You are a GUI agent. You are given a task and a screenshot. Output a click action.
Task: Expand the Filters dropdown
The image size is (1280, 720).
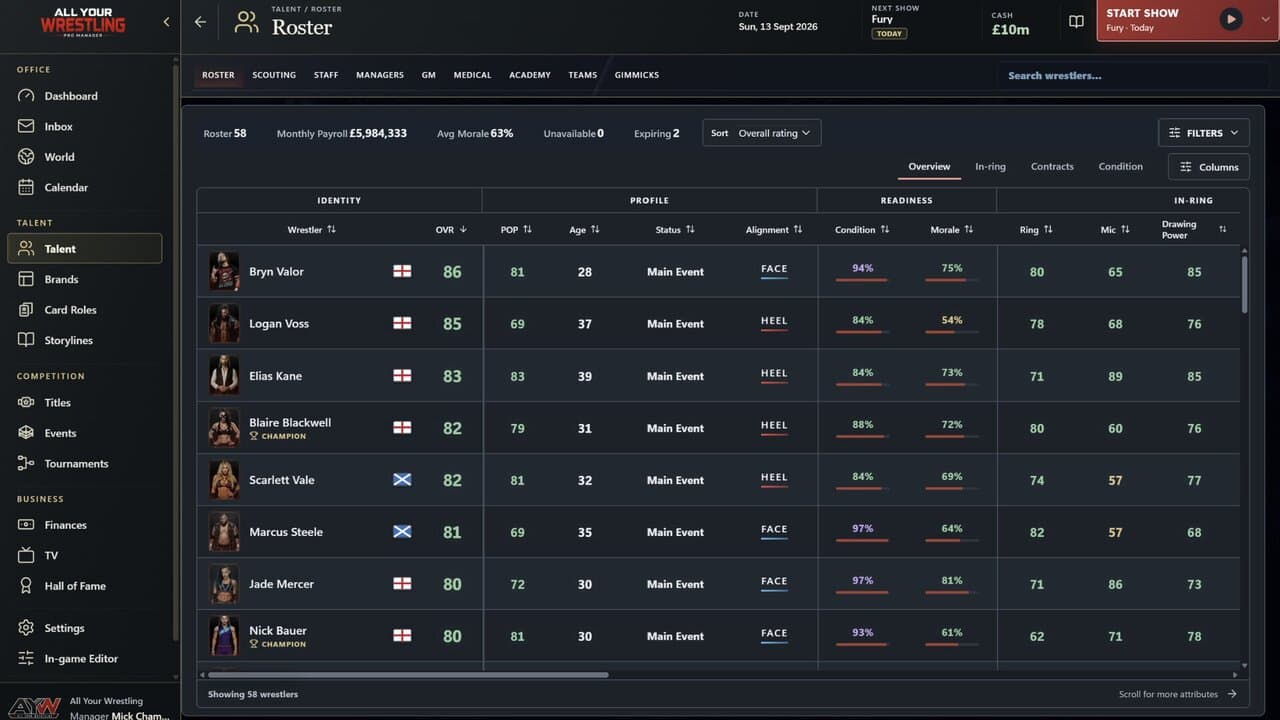(x=1204, y=133)
